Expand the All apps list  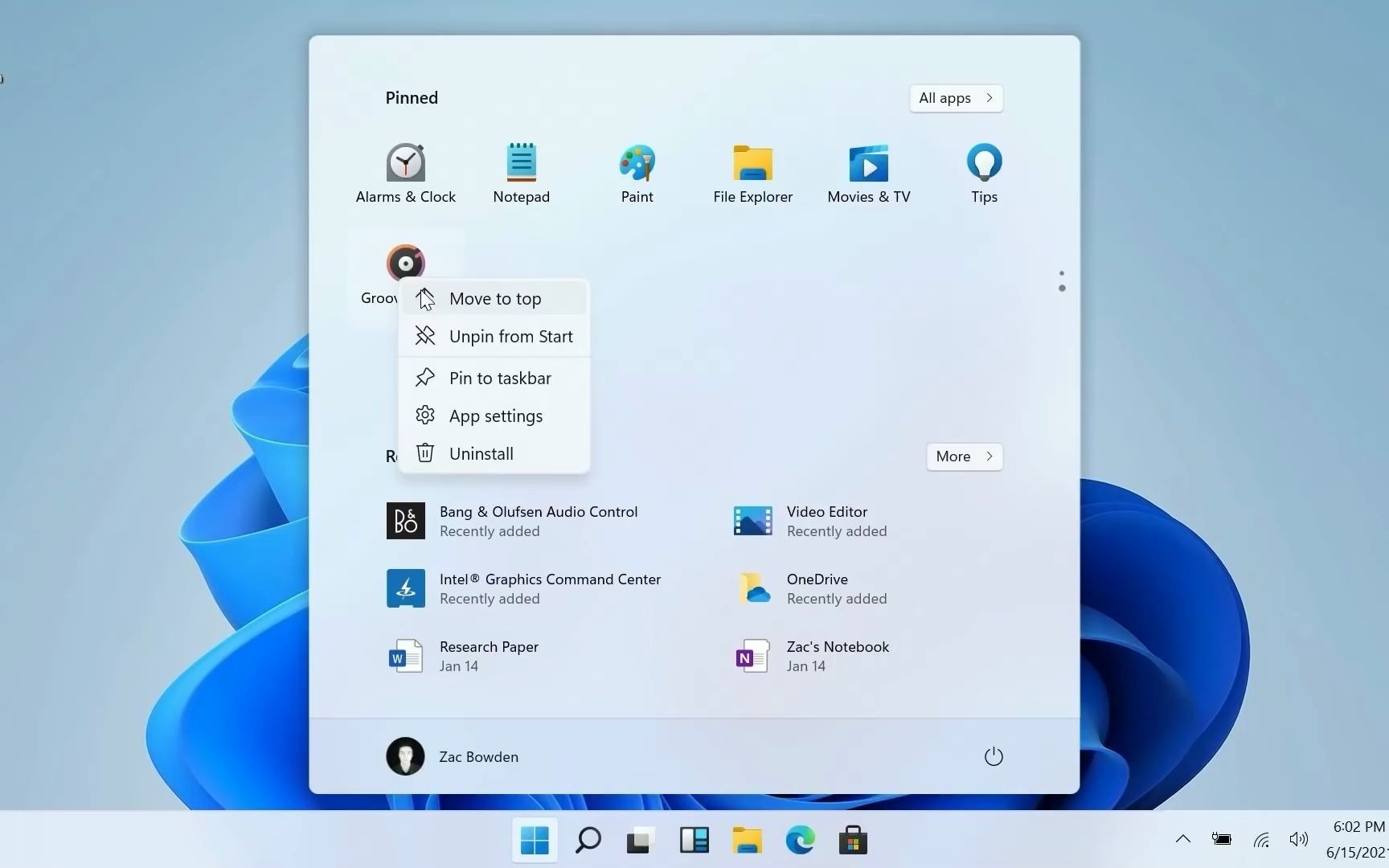tap(956, 98)
